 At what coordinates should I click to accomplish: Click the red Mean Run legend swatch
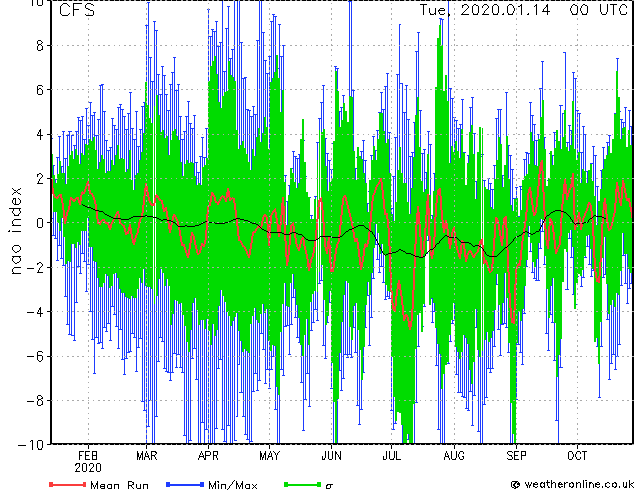pos(67,484)
